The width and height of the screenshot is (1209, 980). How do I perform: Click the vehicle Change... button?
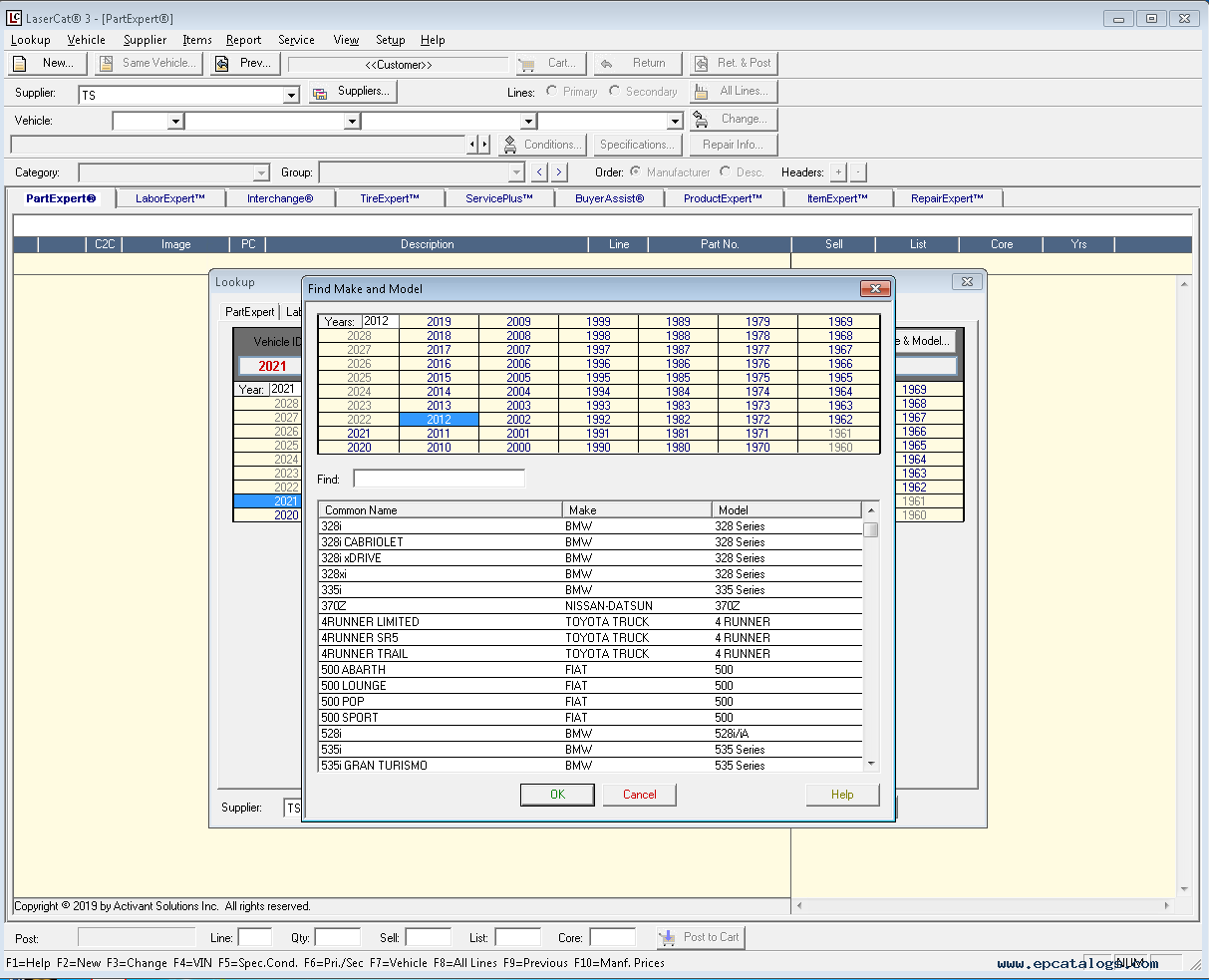734,120
